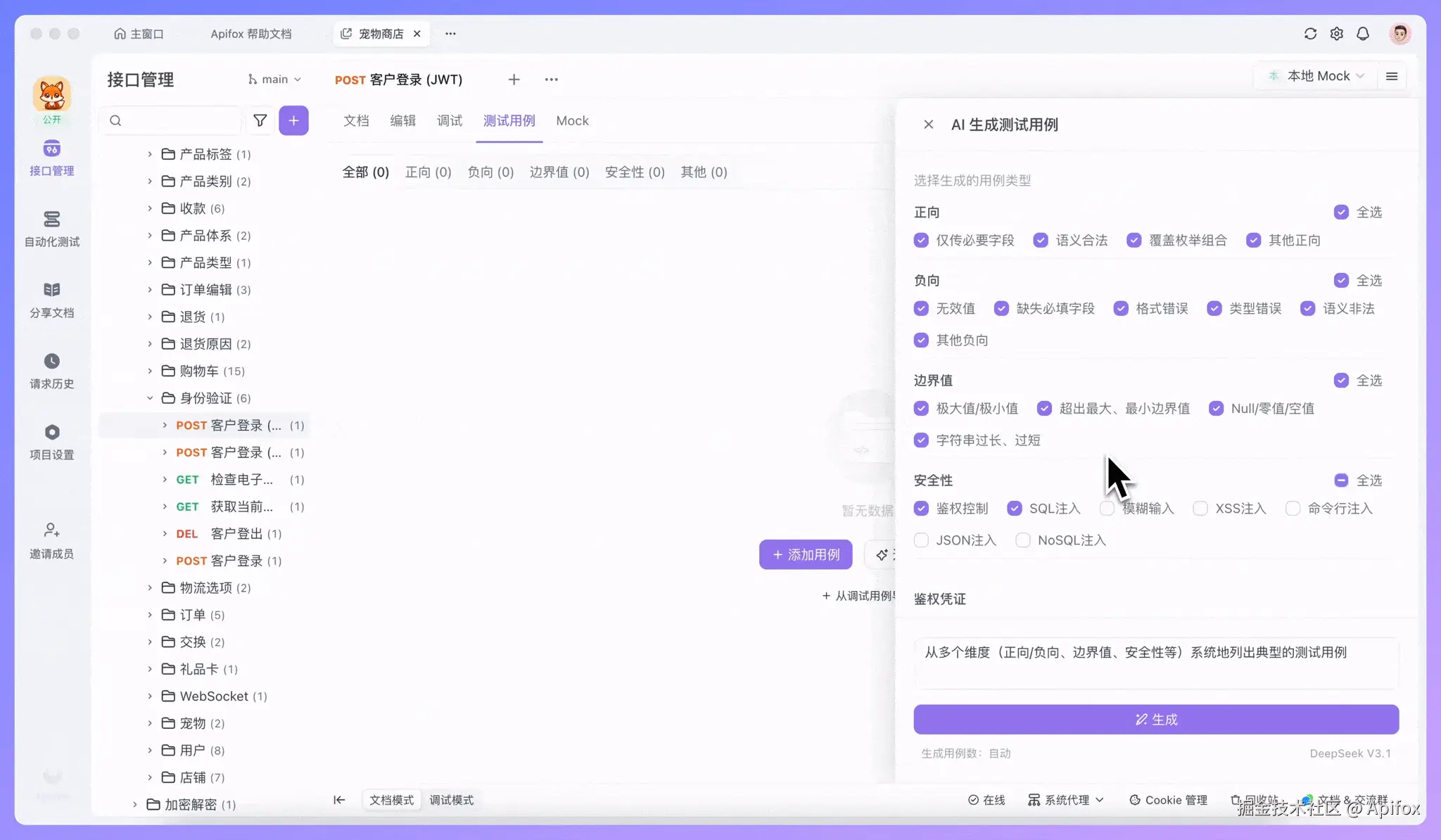This screenshot has height=840, width=1441.
Task: Toggle 全选 for 正向 category
Action: pyautogui.click(x=1341, y=212)
